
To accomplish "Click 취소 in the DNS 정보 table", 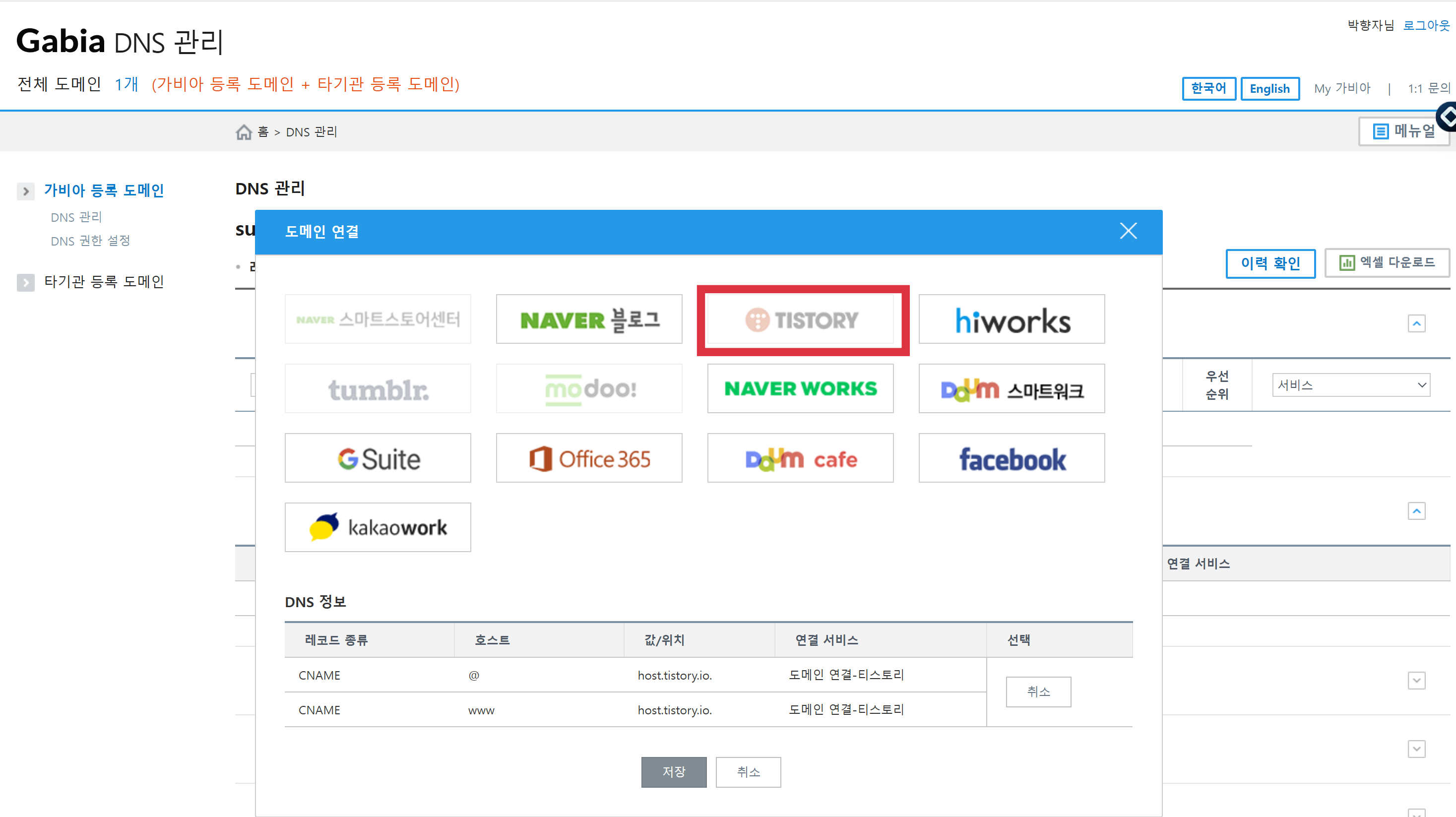I will tap(1038, 691).
